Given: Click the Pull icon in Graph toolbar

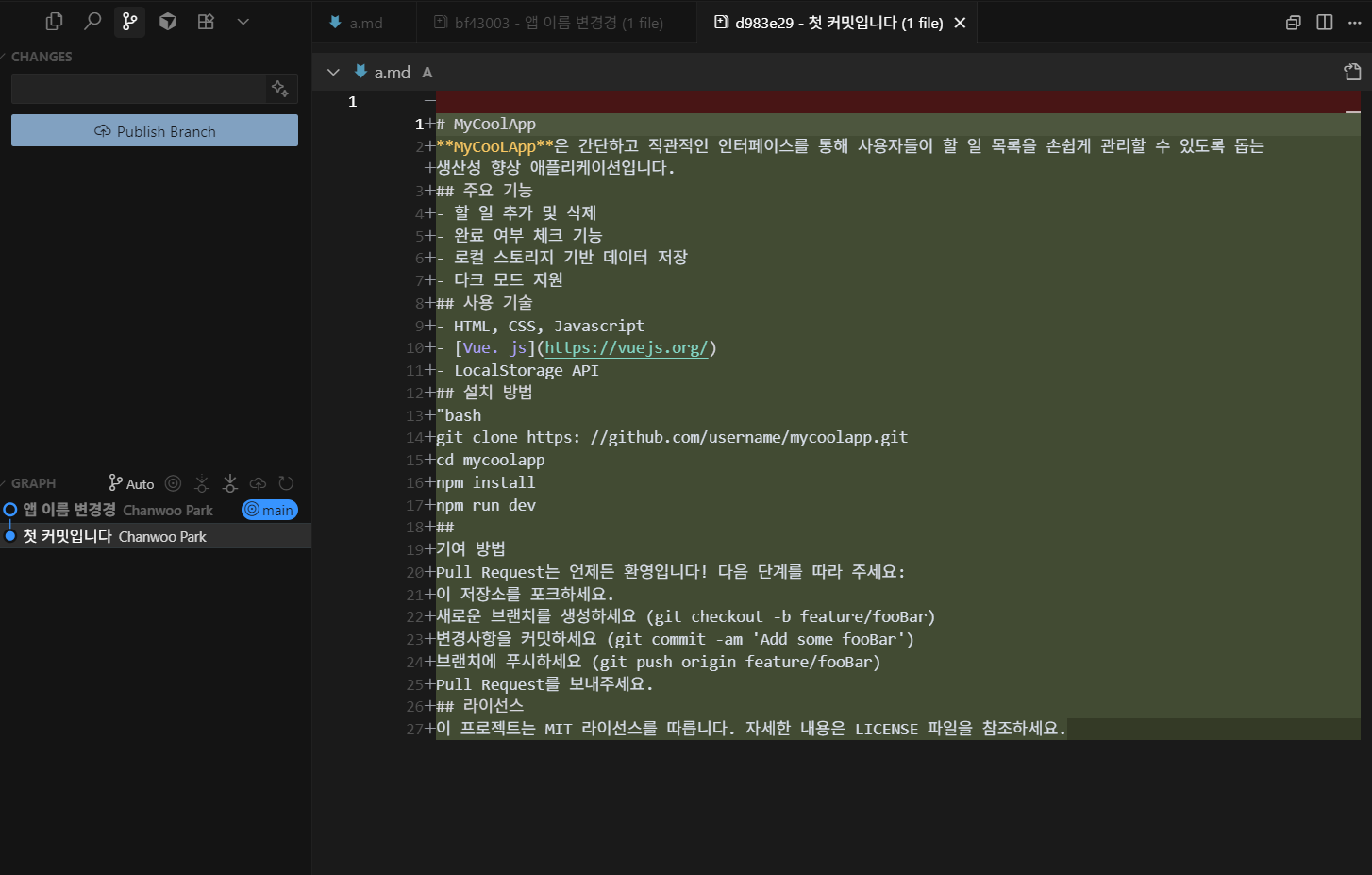Looking at the screenshot, I should pyautogui.click(x=229, y=483).
